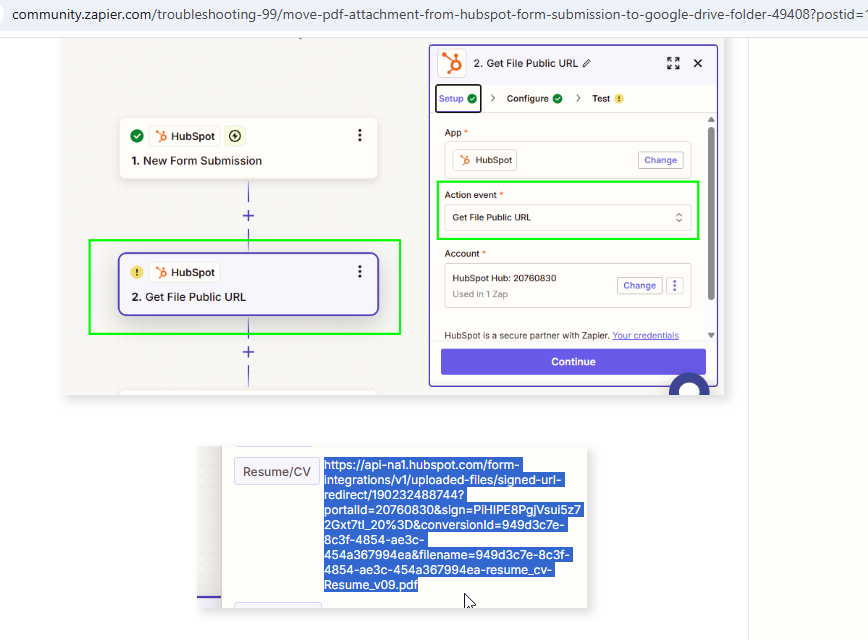Click the chat bubble widget at panel corner
Viewport: 868px width, 640px height.
point(689,385)
